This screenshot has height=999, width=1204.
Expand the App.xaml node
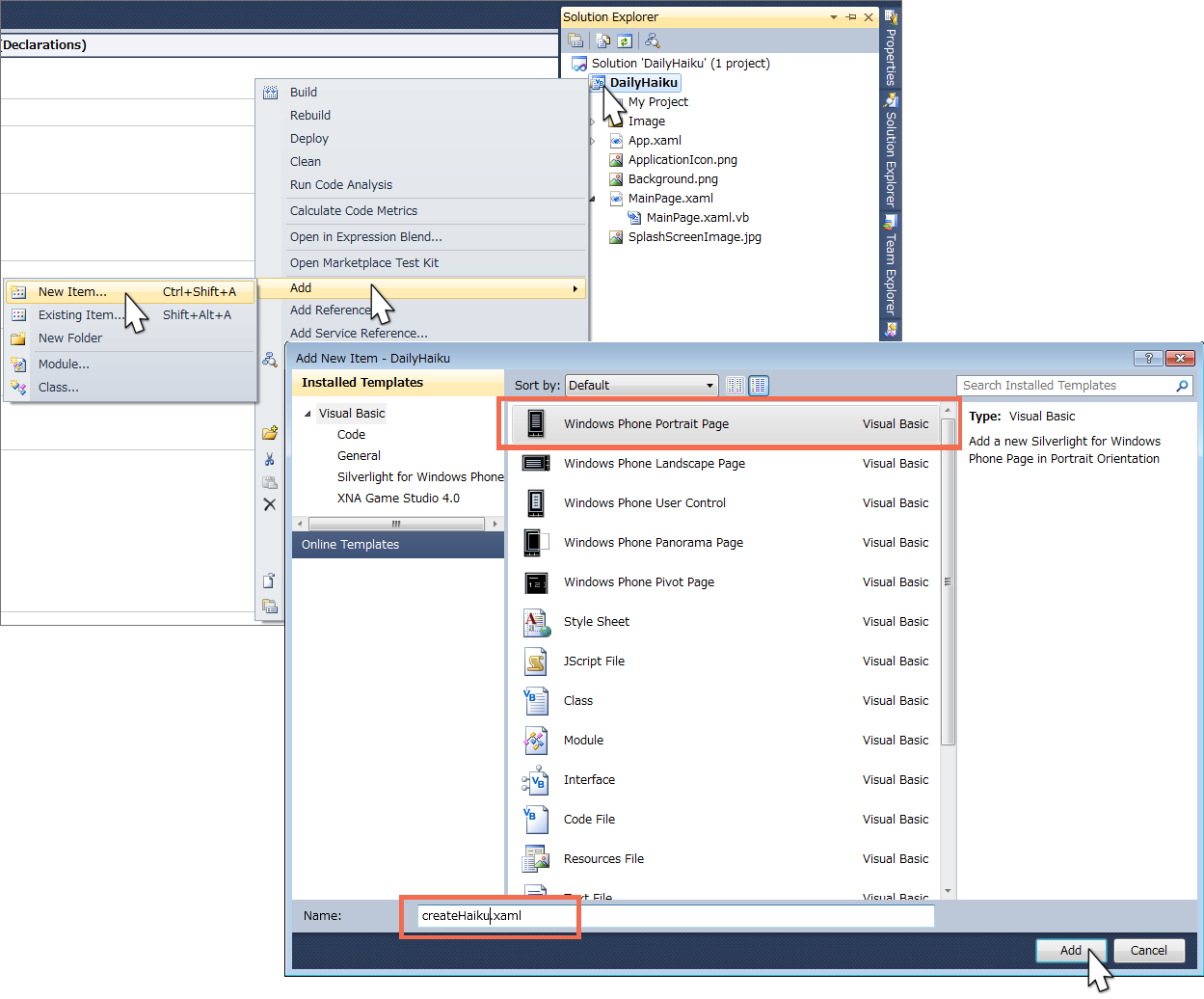pos(593,141)
